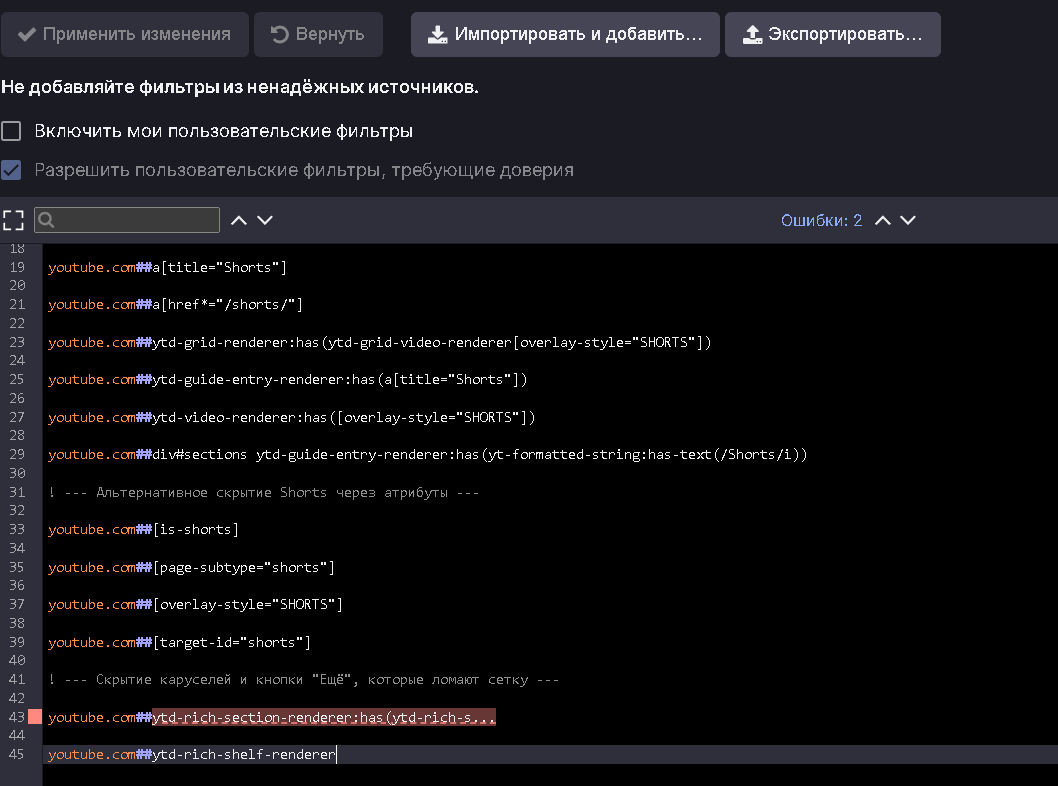Go to previous search match arrow

click(x=239, y=220)
